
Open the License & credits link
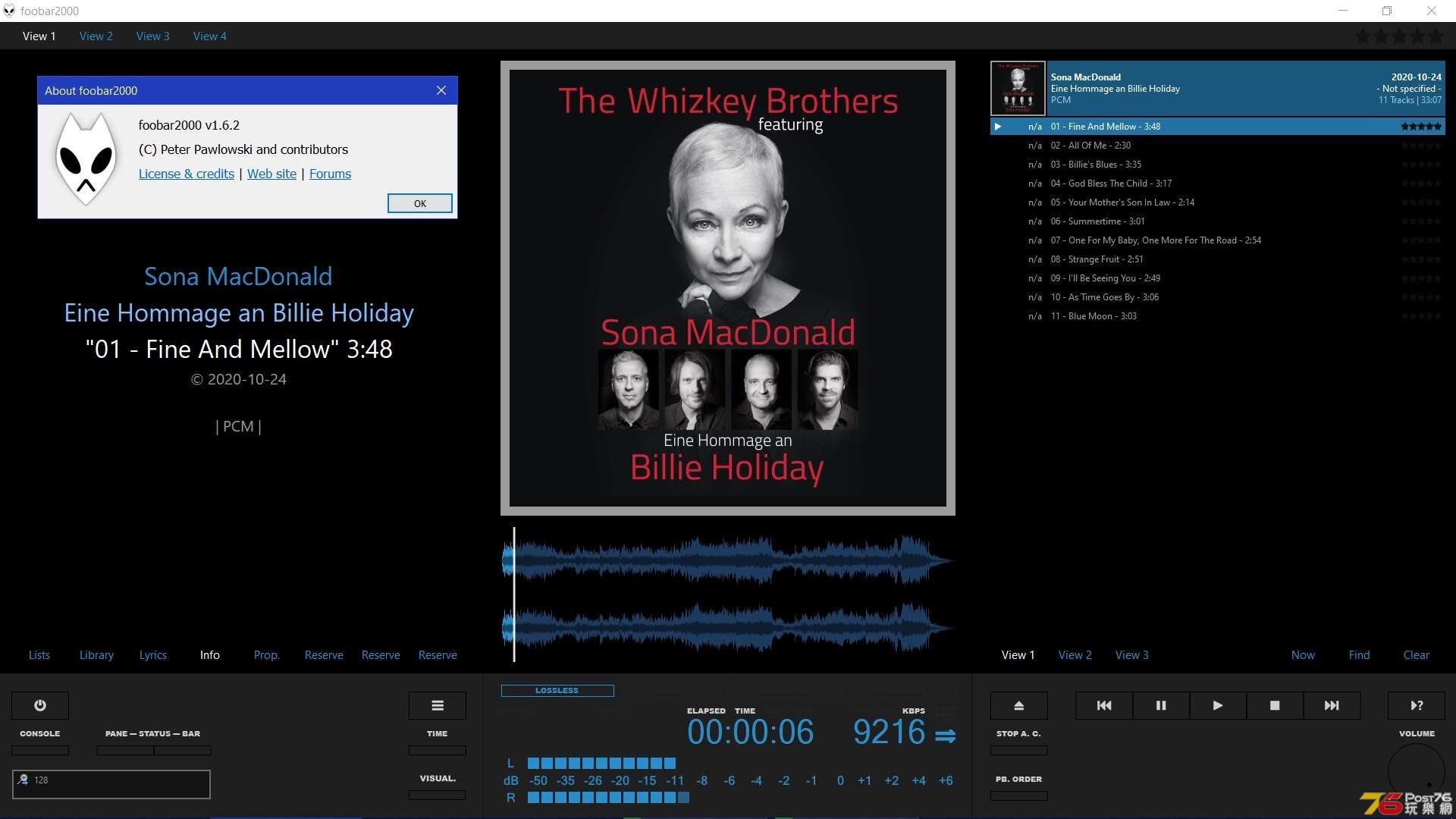187,174
